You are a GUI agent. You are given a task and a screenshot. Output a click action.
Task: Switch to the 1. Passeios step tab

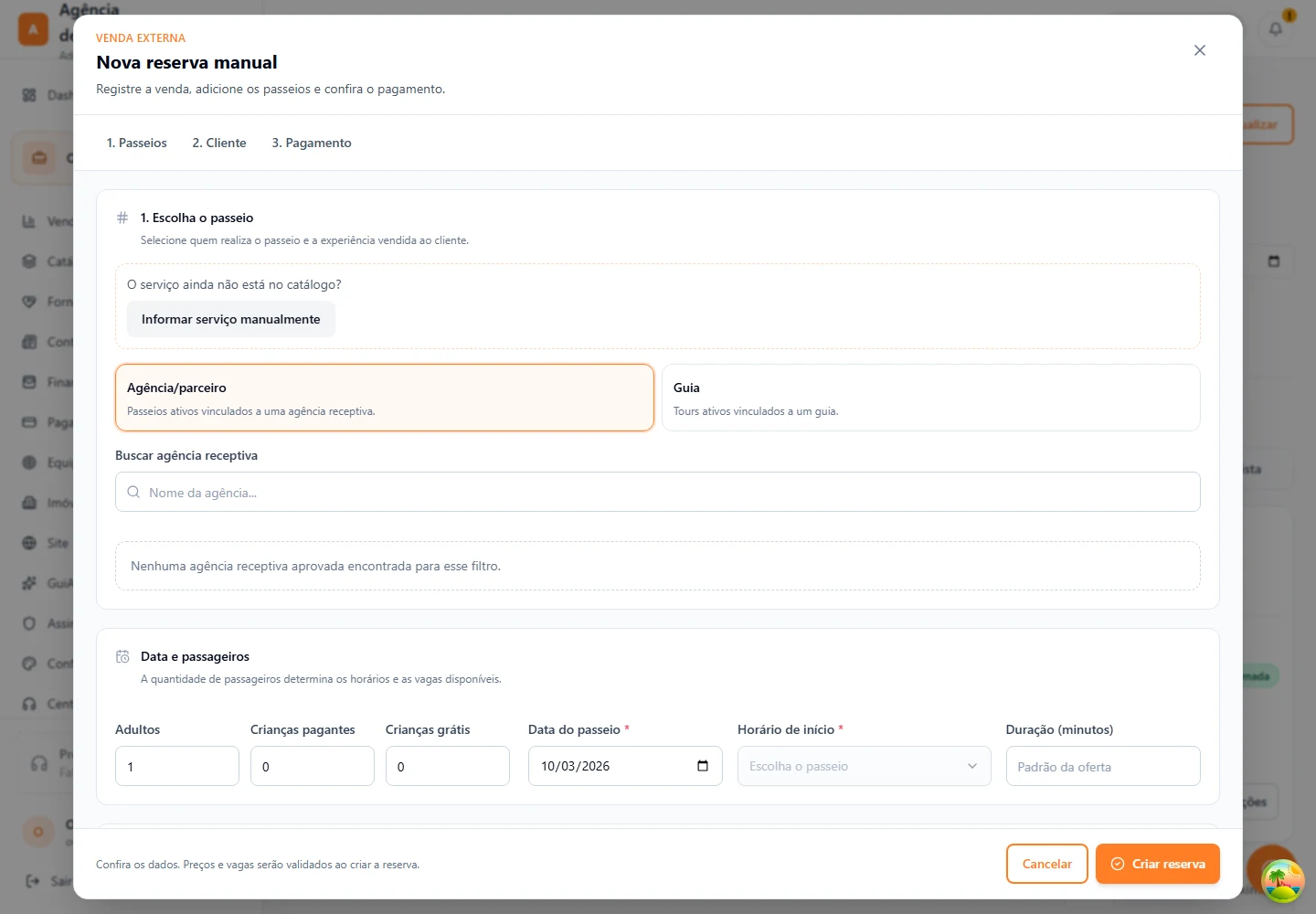(137, 143)
